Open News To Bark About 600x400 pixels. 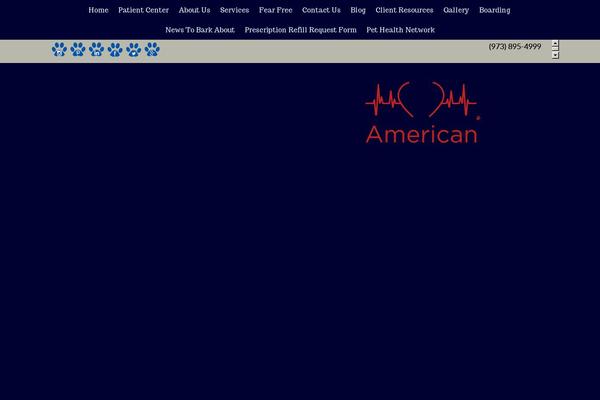coord(200,30)
